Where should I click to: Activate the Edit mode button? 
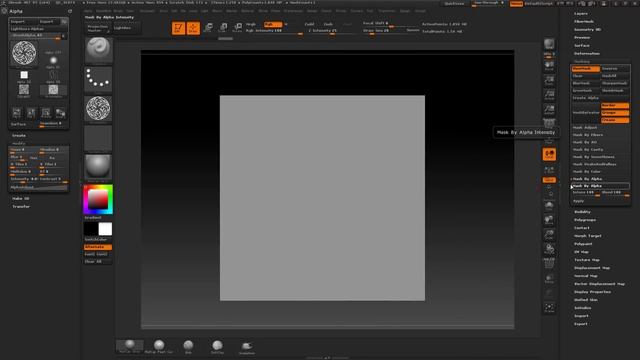178,28
